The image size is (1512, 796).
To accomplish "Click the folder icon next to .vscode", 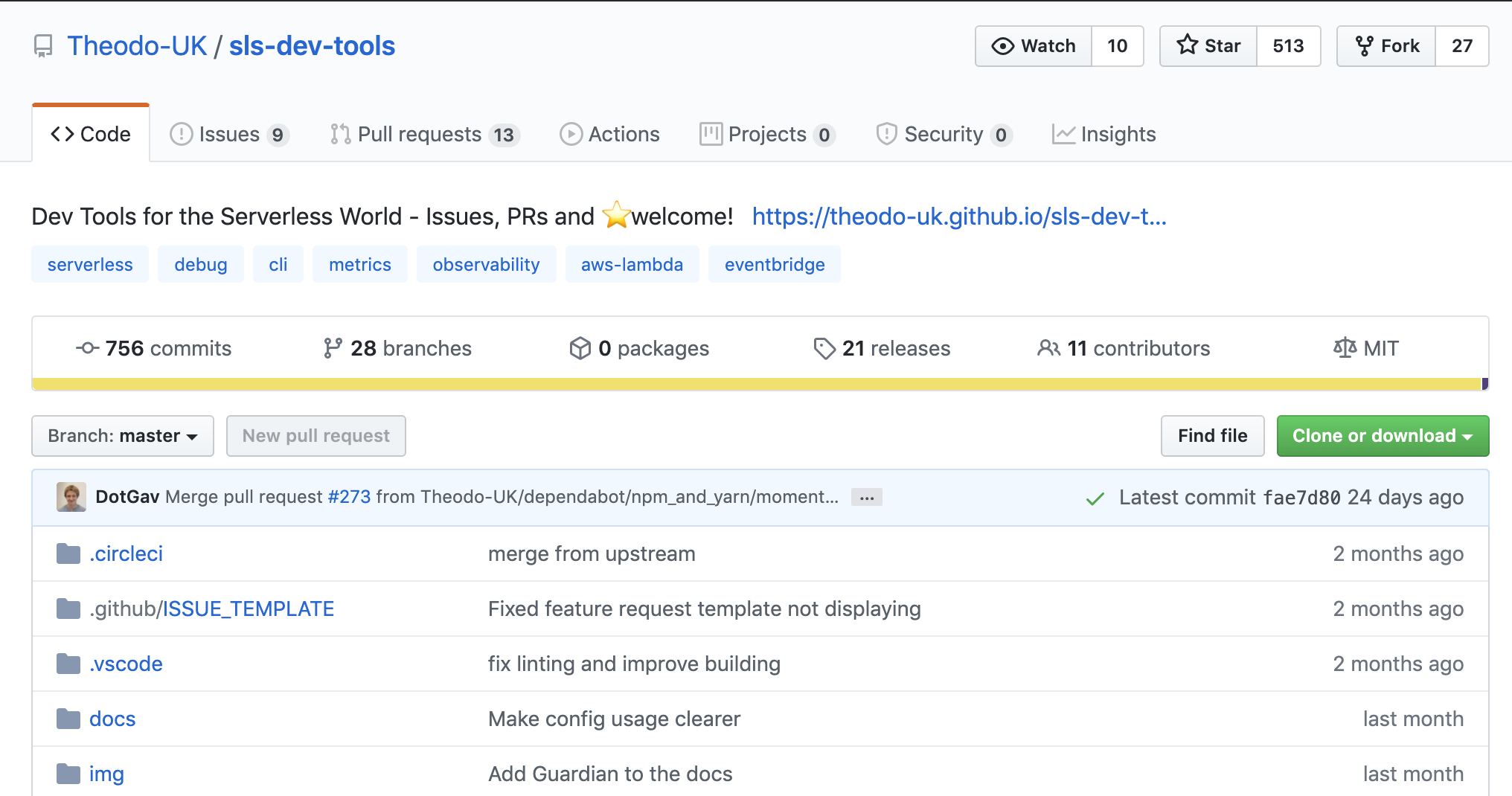I will 68,664.
